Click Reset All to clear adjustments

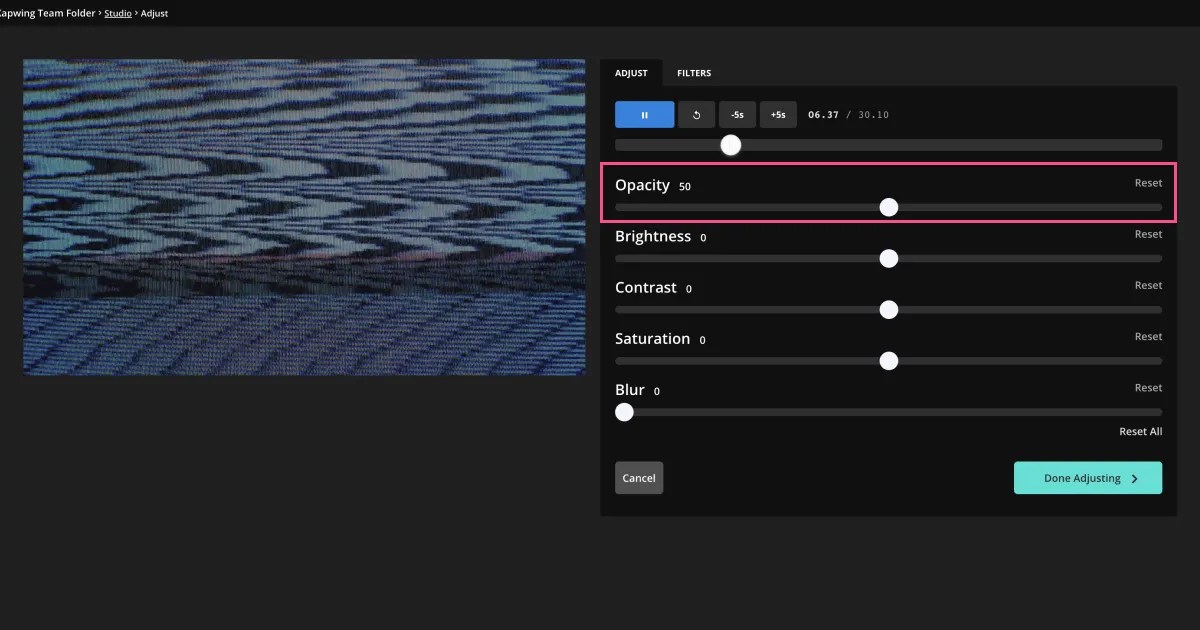[1140, 431]
